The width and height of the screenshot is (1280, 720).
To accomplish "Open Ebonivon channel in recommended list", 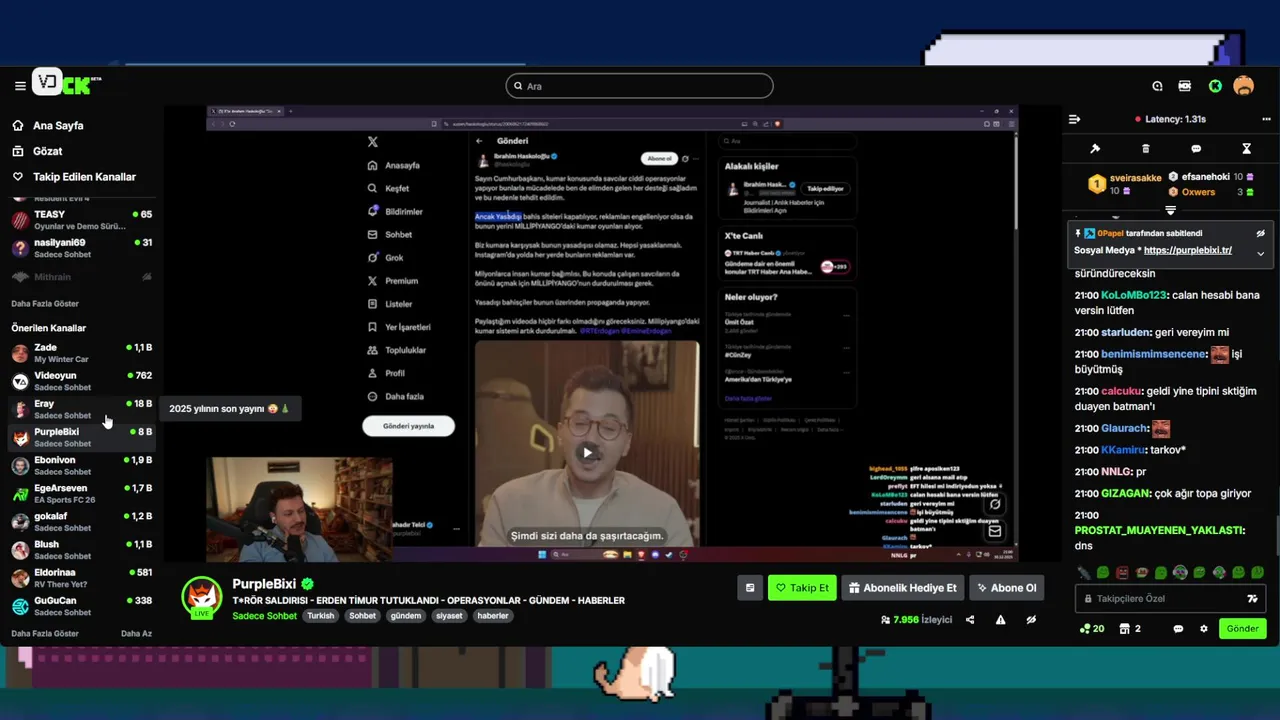I will point(82,465).
